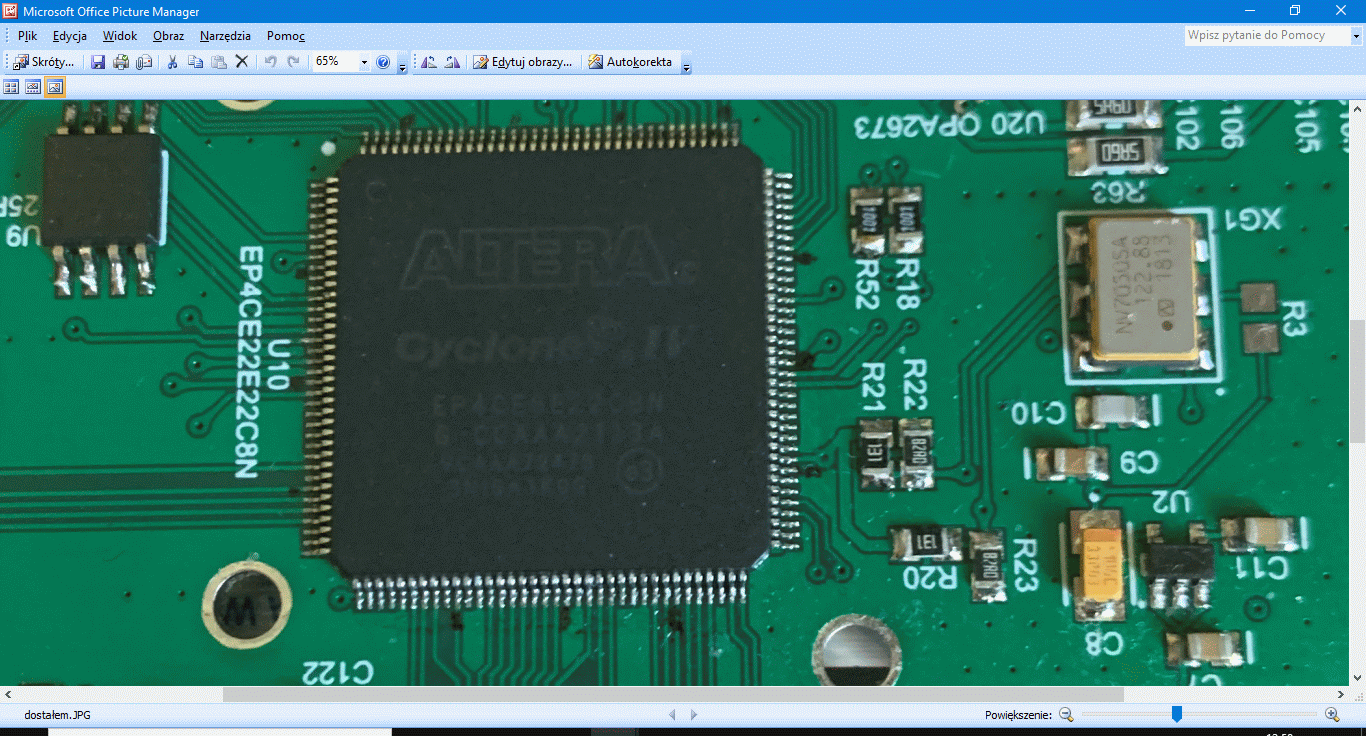The width and height of the screenshot is (1366, 736).
Task: Click the Print icon
Action: point(121,62)
